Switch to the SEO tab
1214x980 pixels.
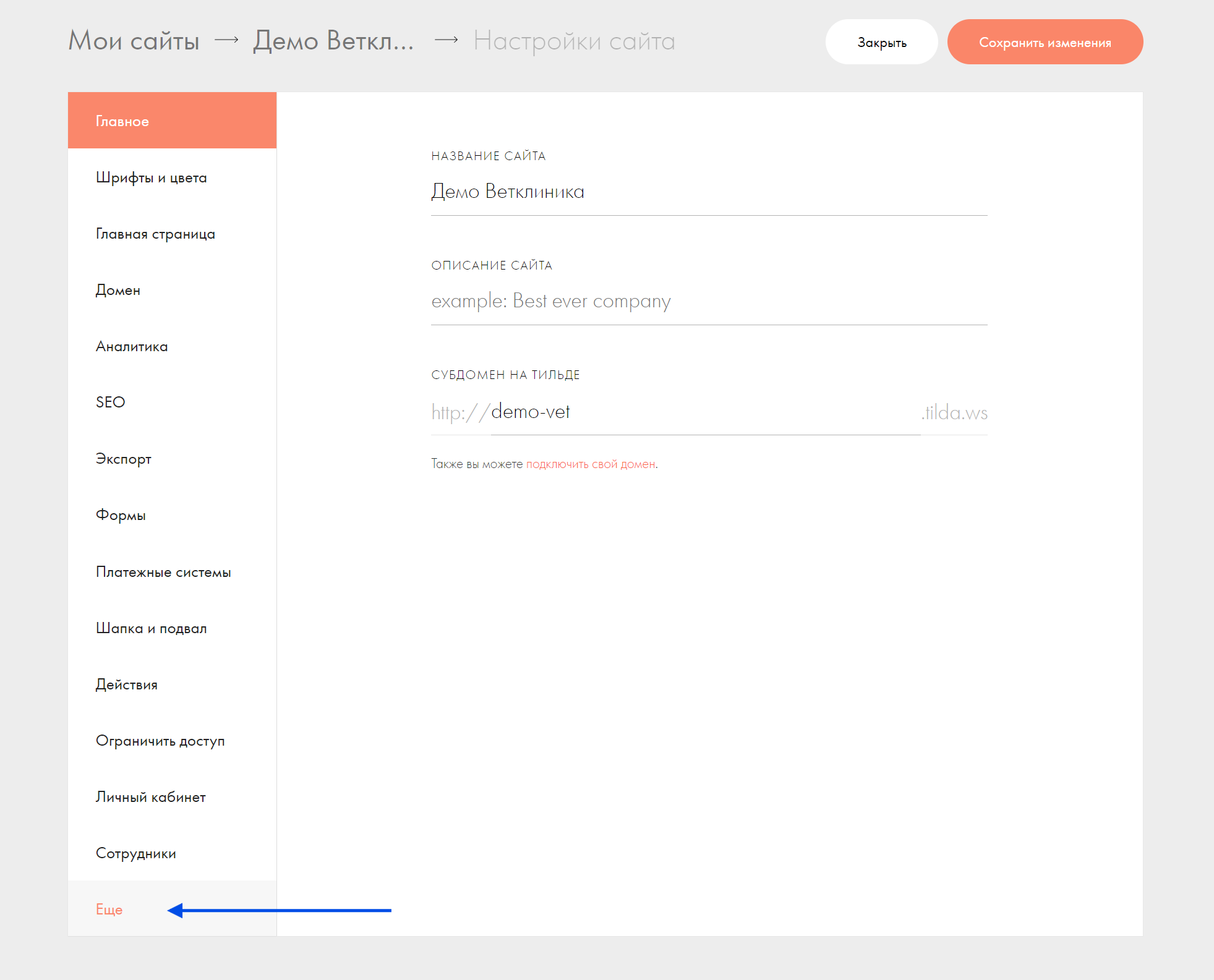coord(110,403)
